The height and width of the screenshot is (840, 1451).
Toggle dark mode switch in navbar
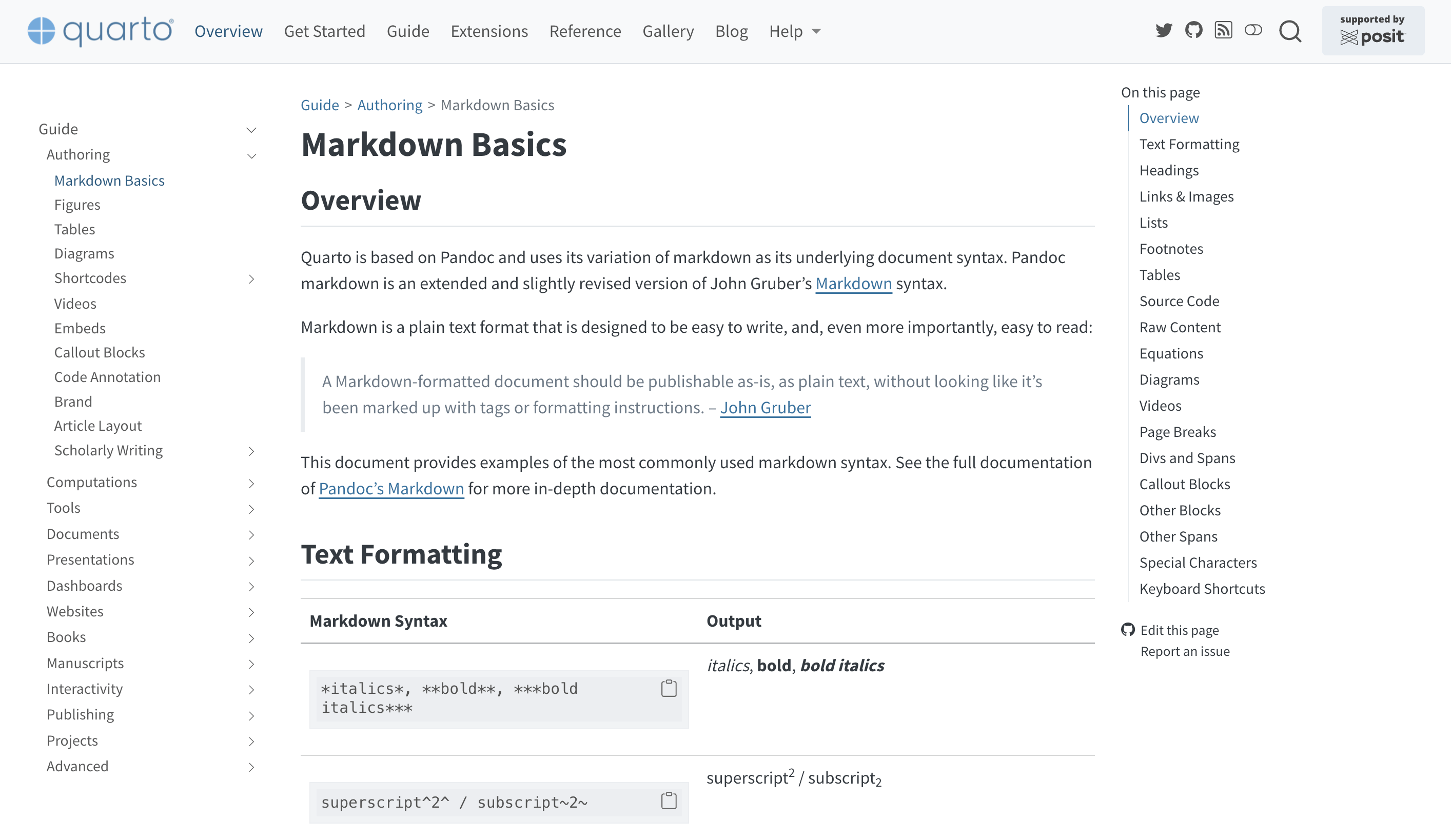(1253, 30)
